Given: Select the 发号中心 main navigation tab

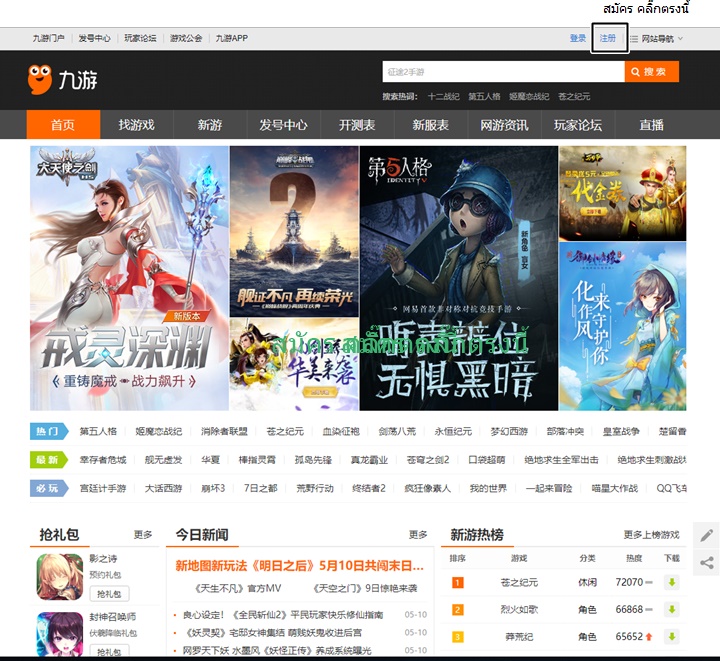Looking at the screenshot, I should click(283, 124).
